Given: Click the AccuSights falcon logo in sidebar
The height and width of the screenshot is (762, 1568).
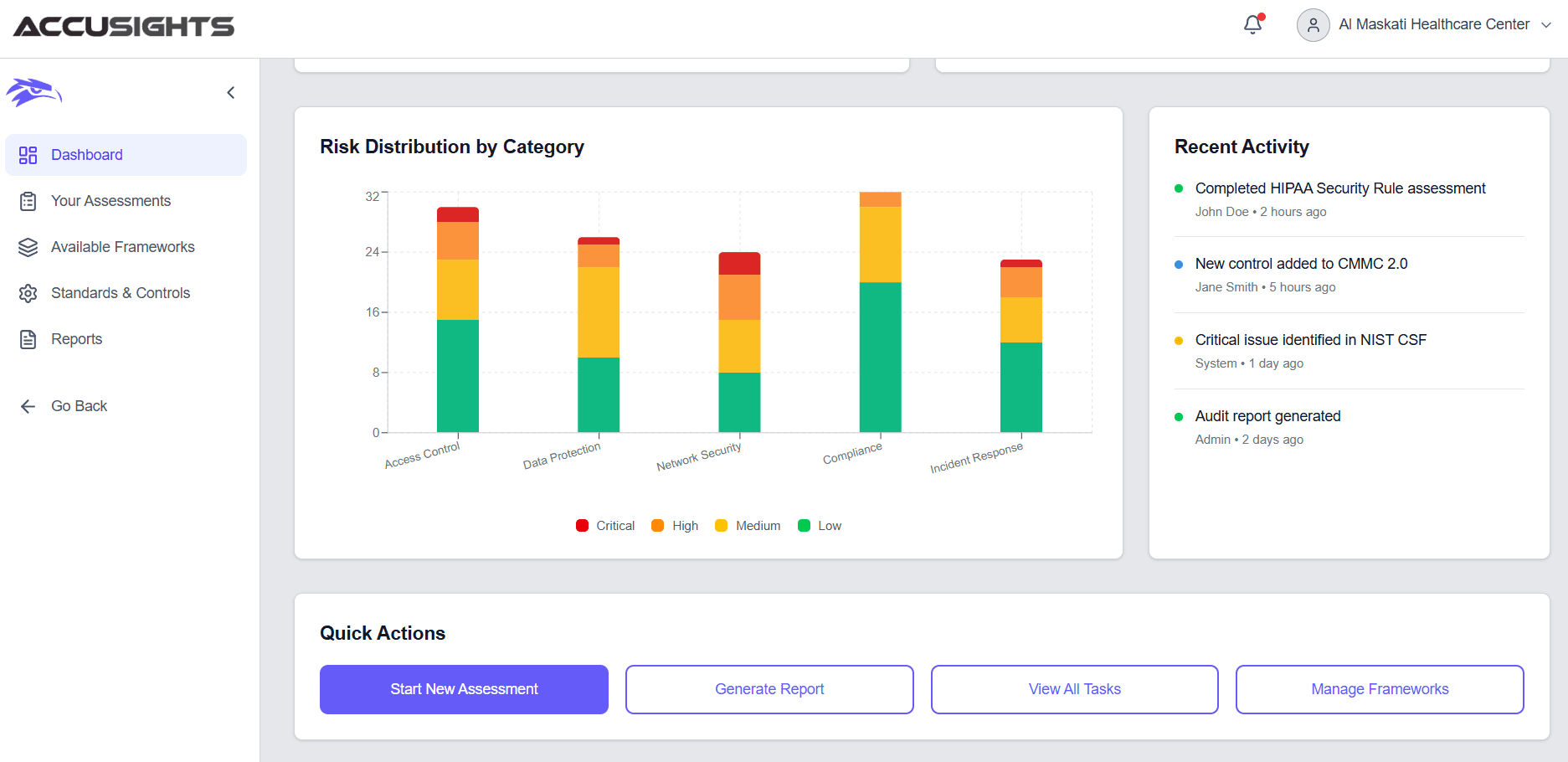Looking at the screenshot, I should [x=35, y=92].
